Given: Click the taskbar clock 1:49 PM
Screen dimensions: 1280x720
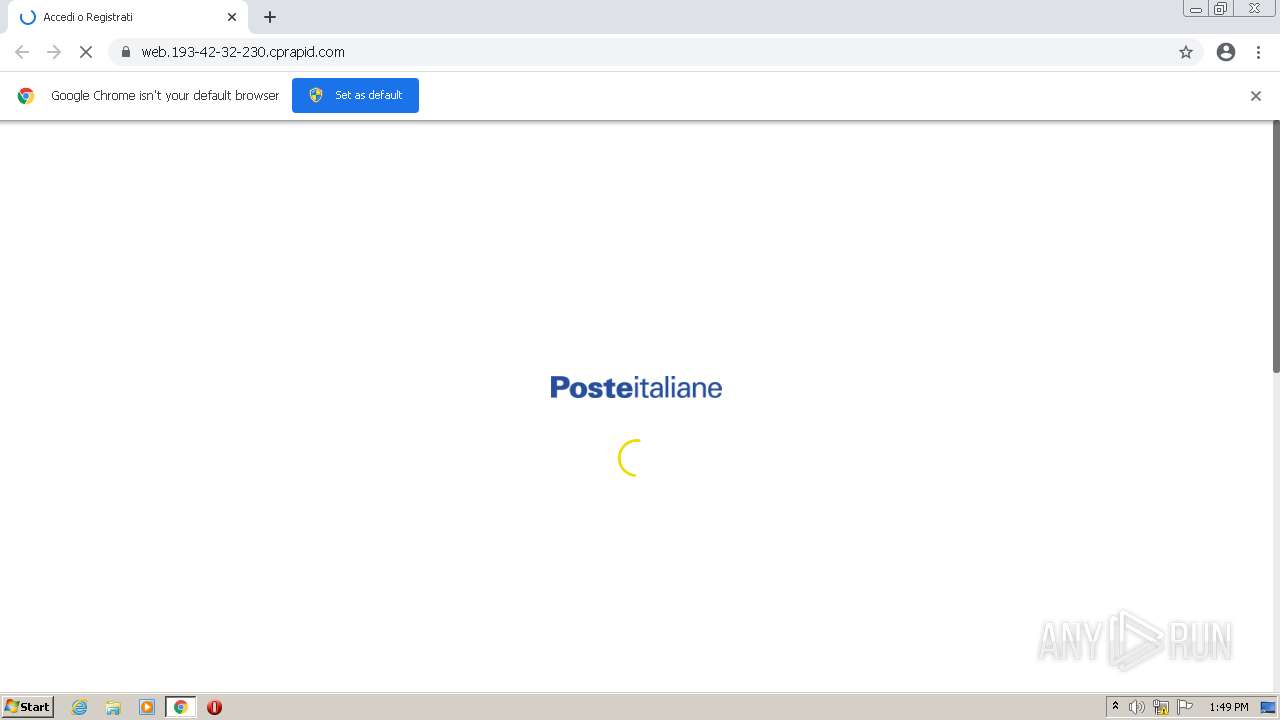Looking at the screenshot, I should tap(1229, 707).
